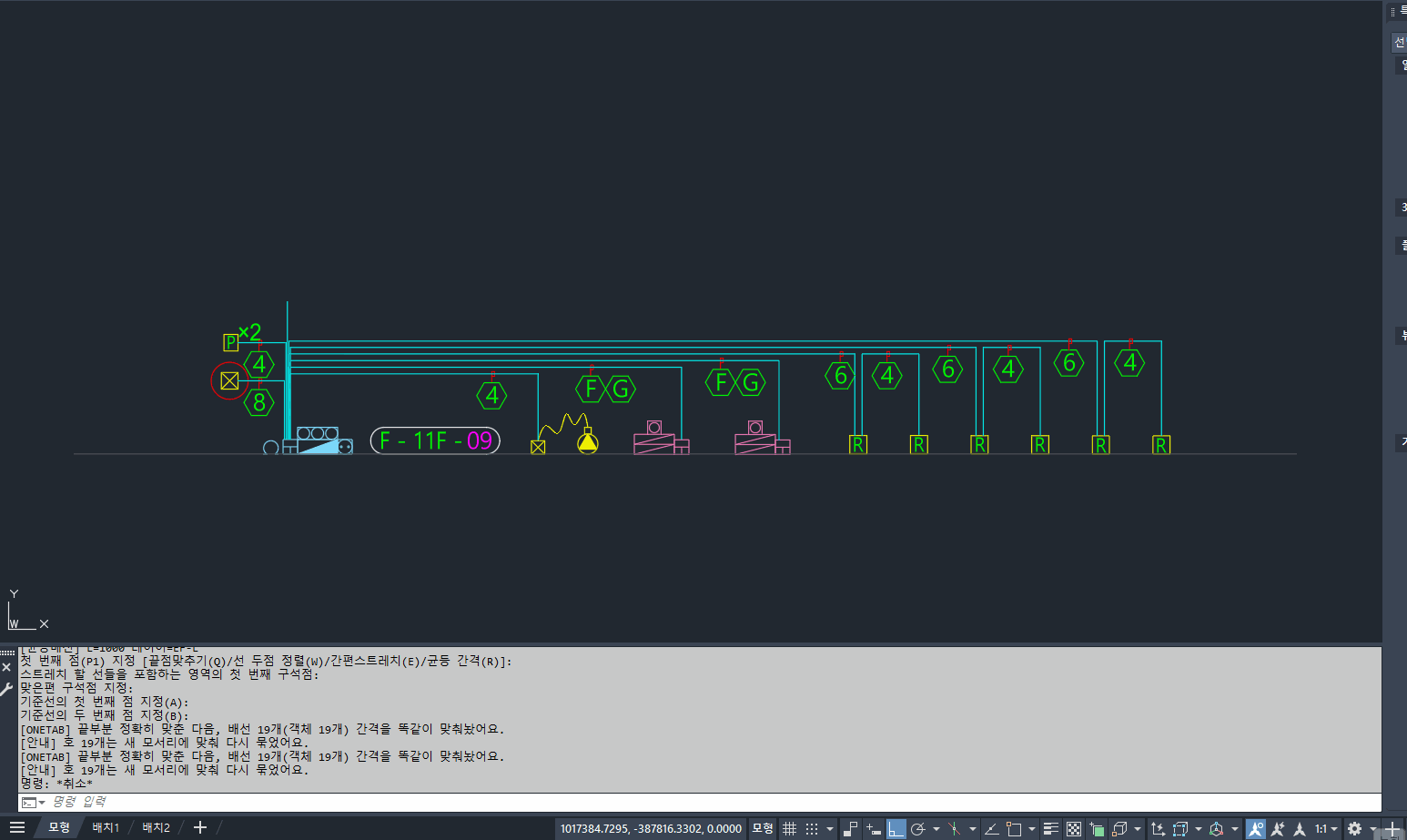Viewport: 1407px width, 840px height.
Task: Click the gizmo icon in status bar
Action: point(1216,828)
